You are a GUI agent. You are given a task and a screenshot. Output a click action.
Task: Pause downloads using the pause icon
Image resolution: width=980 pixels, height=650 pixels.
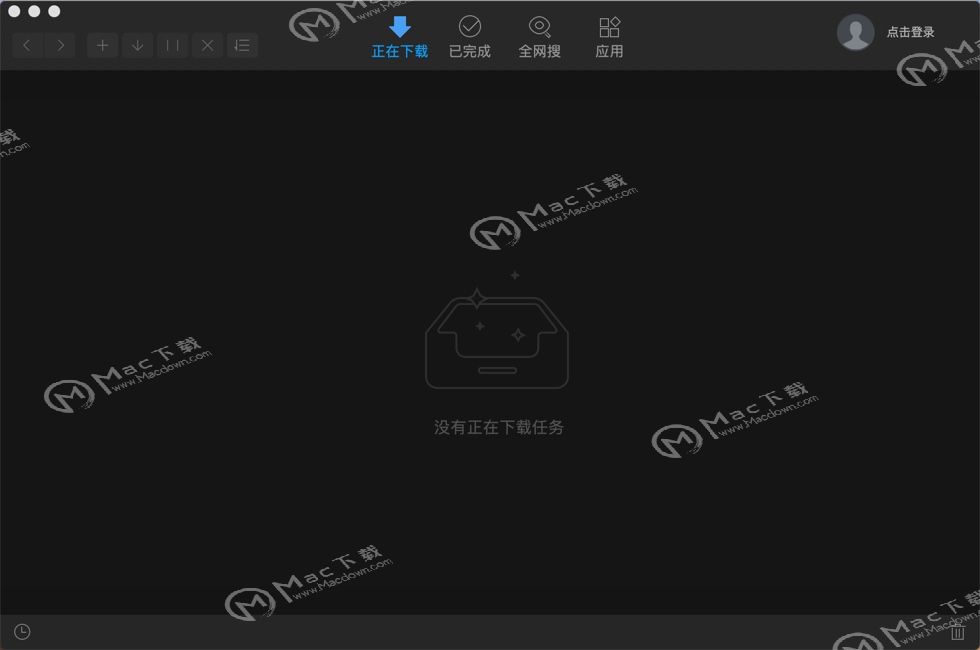click(172, 45)
